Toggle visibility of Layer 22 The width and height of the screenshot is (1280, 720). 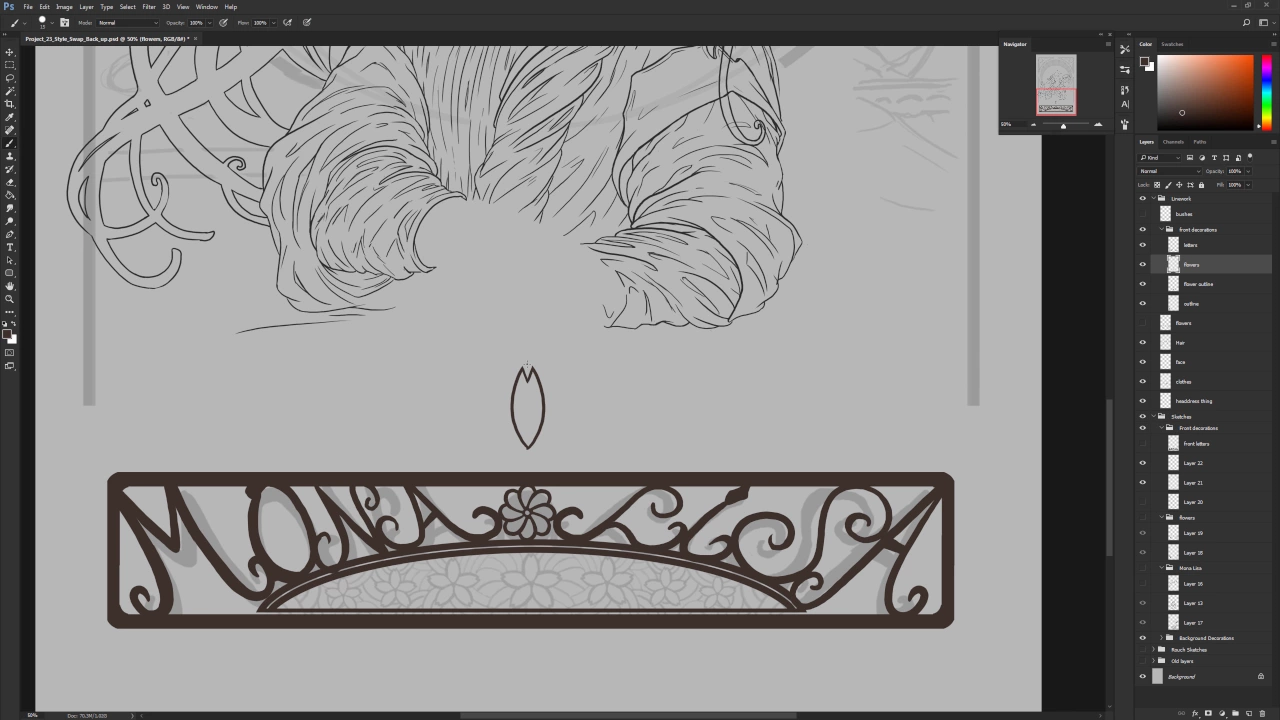coord(1143,463)
